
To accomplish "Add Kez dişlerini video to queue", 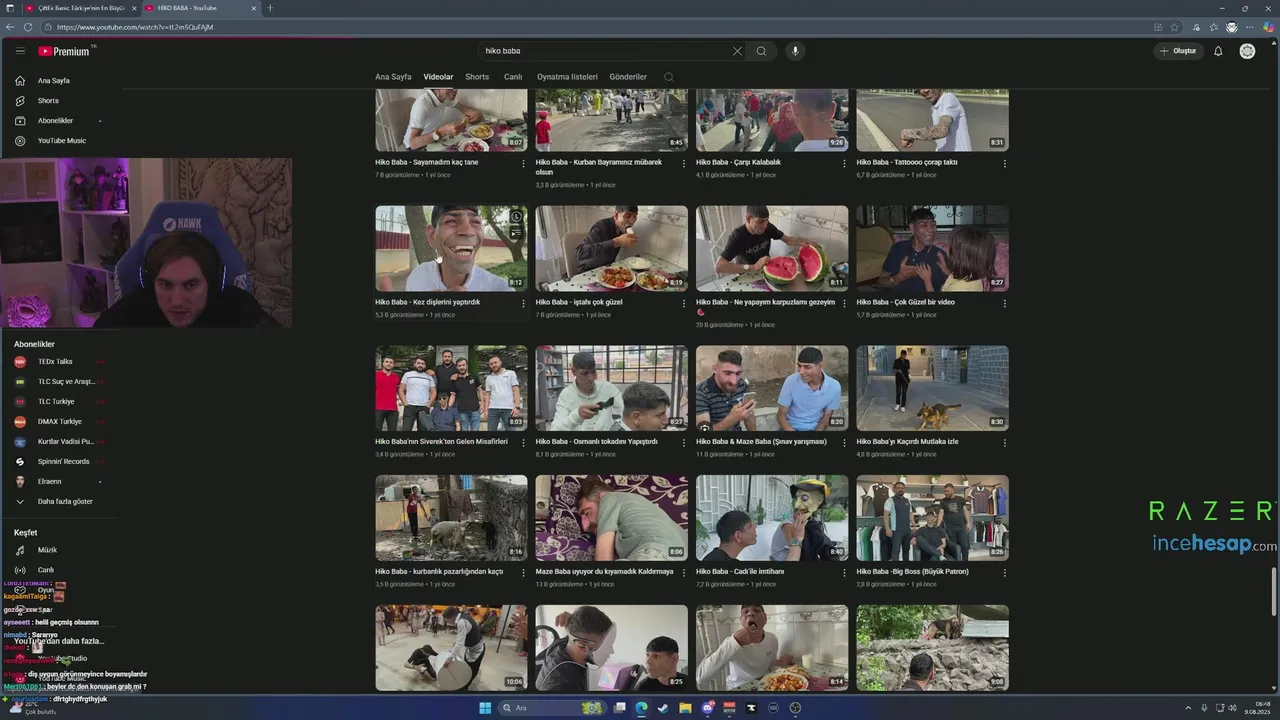I will point(516,233).
